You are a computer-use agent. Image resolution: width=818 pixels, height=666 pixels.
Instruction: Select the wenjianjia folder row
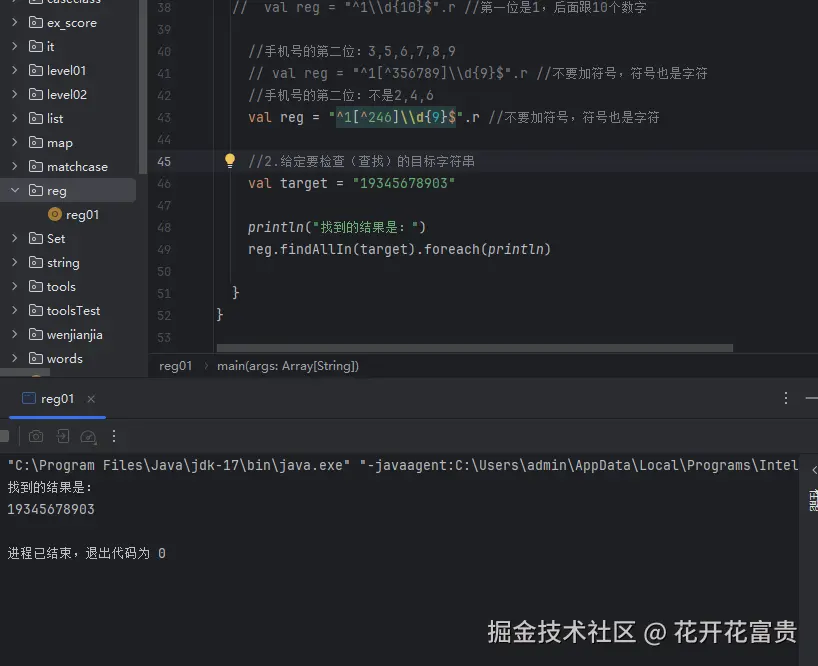(x=68, y=334)
